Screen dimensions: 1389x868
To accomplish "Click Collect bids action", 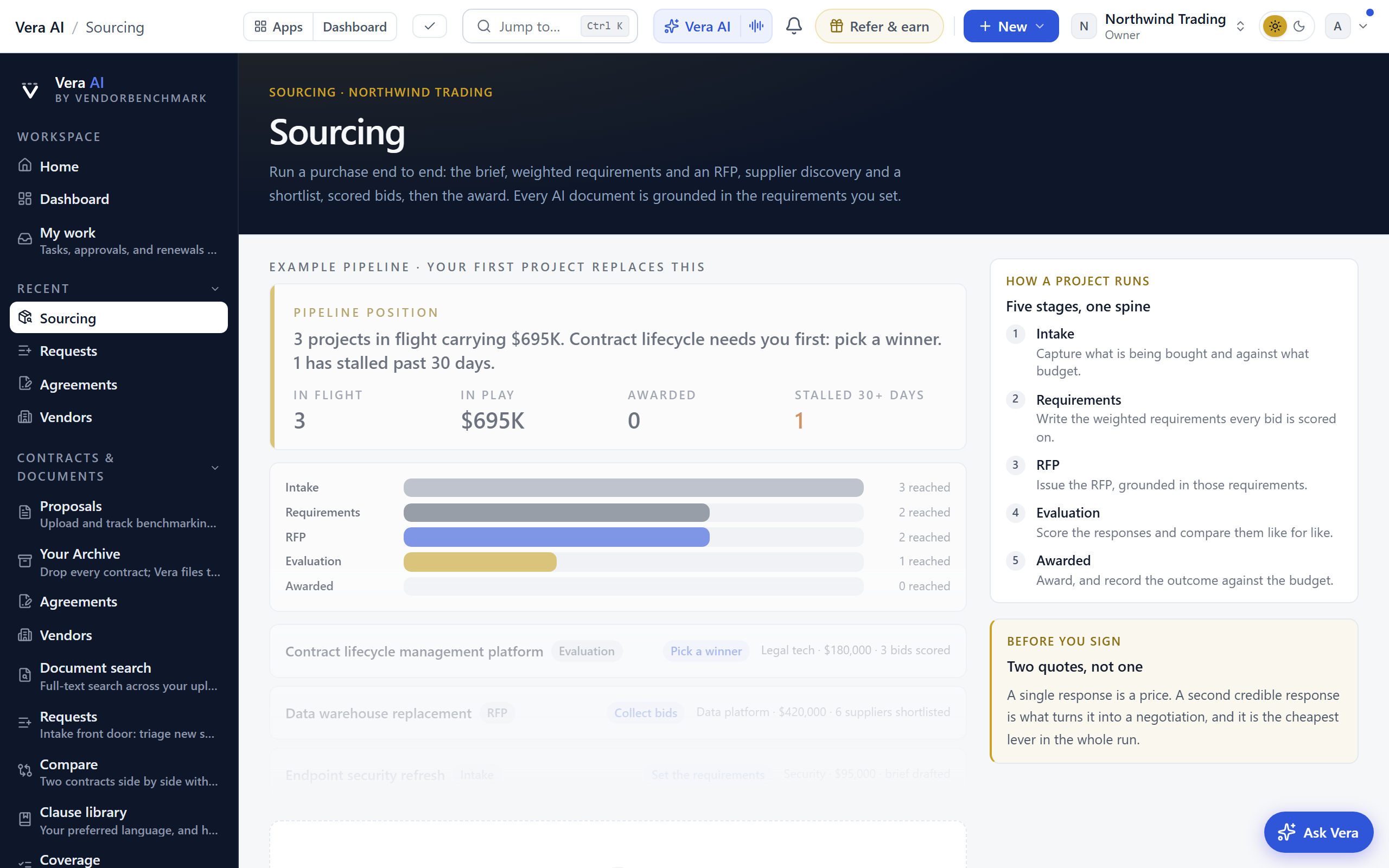I will tap(646, 712).
